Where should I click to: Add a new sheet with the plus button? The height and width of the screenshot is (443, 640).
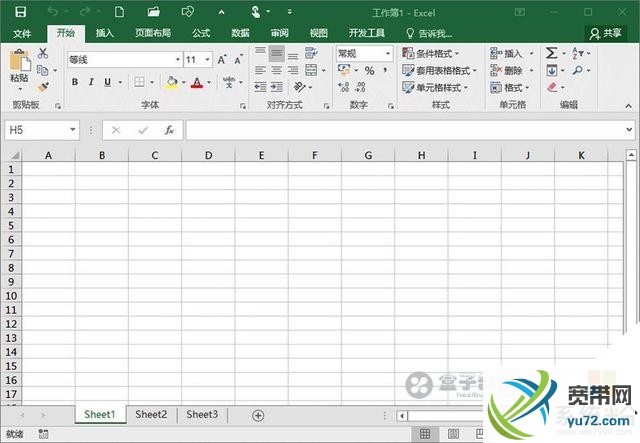pyautogui.click(x=258, y=416)
